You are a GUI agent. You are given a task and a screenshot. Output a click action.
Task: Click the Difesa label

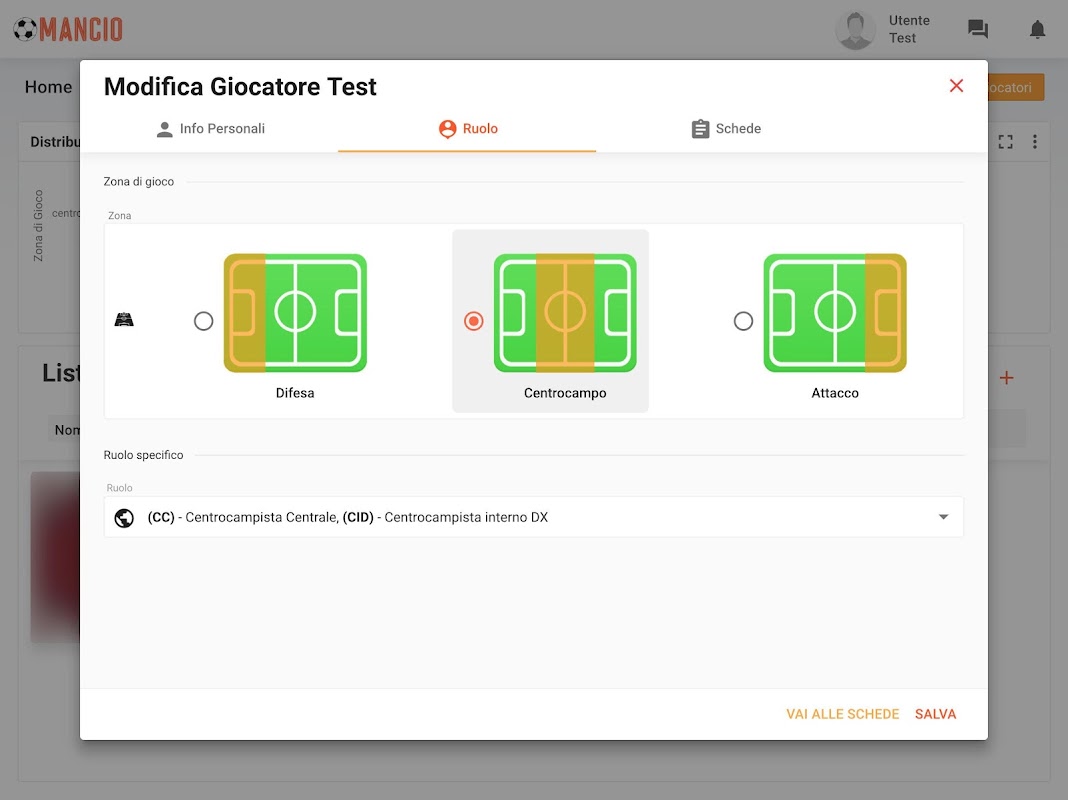click(295, 393)
